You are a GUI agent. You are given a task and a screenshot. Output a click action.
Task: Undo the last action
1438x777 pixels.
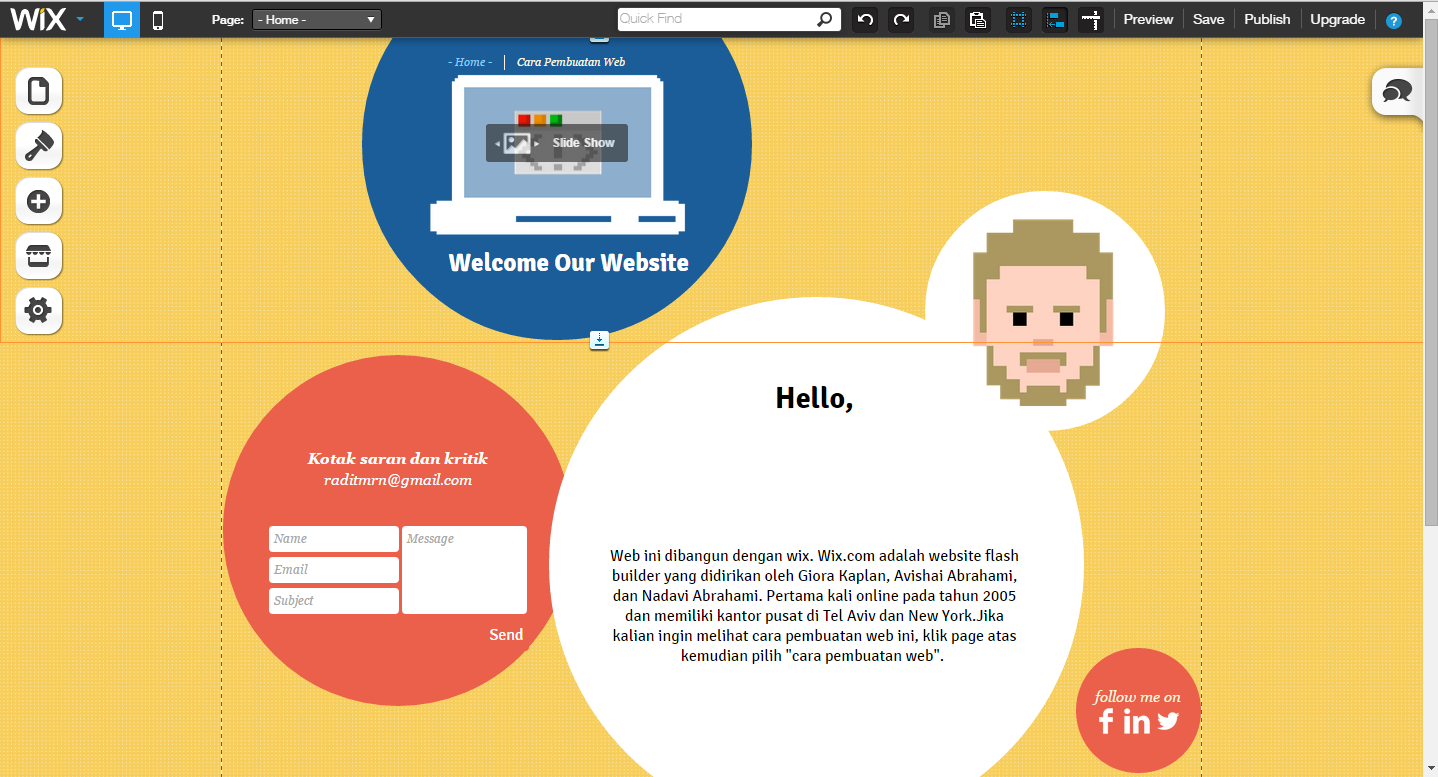[x=865, y=19]
